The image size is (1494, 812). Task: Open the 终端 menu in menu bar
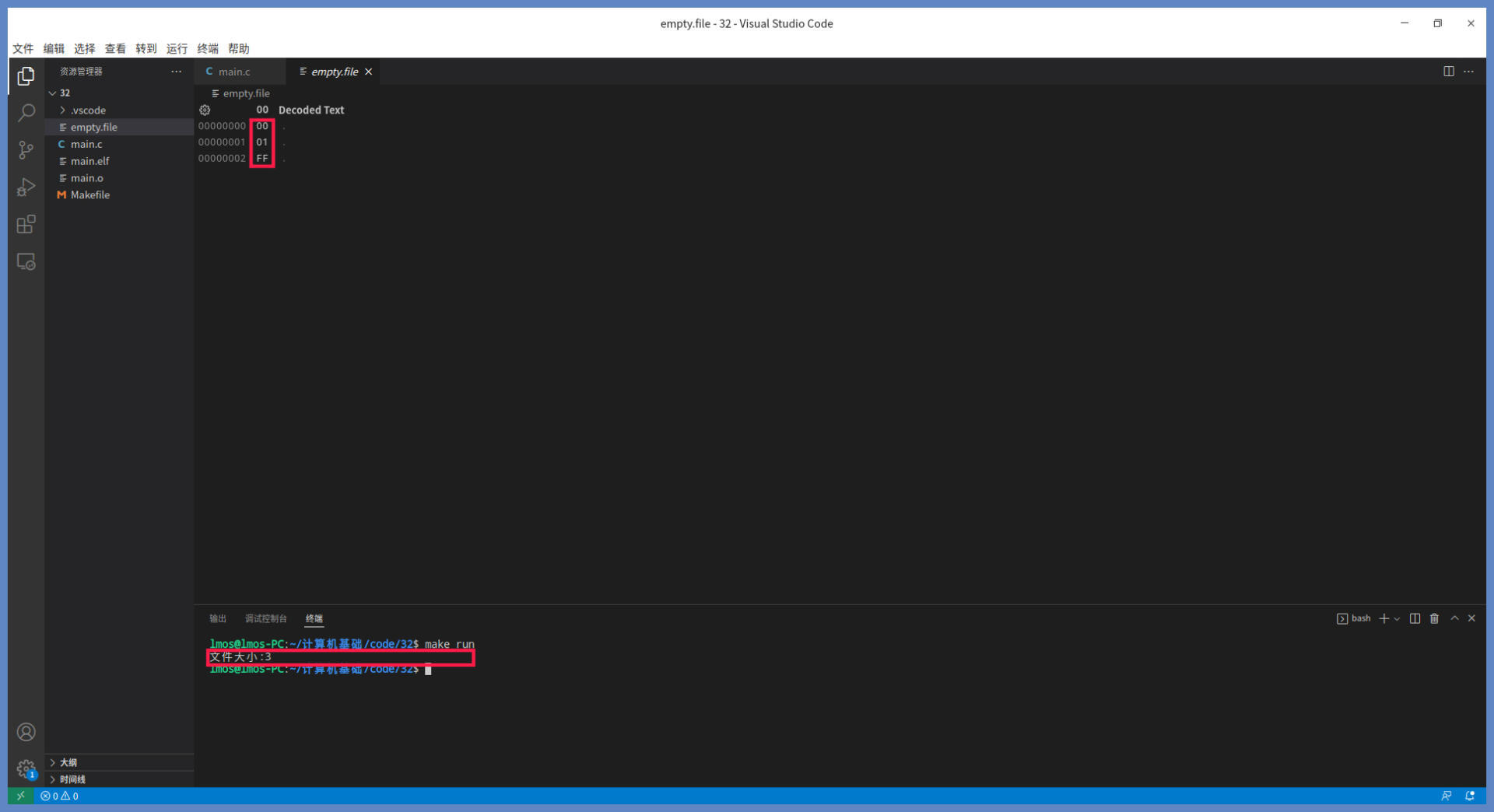tap(208, 48)
